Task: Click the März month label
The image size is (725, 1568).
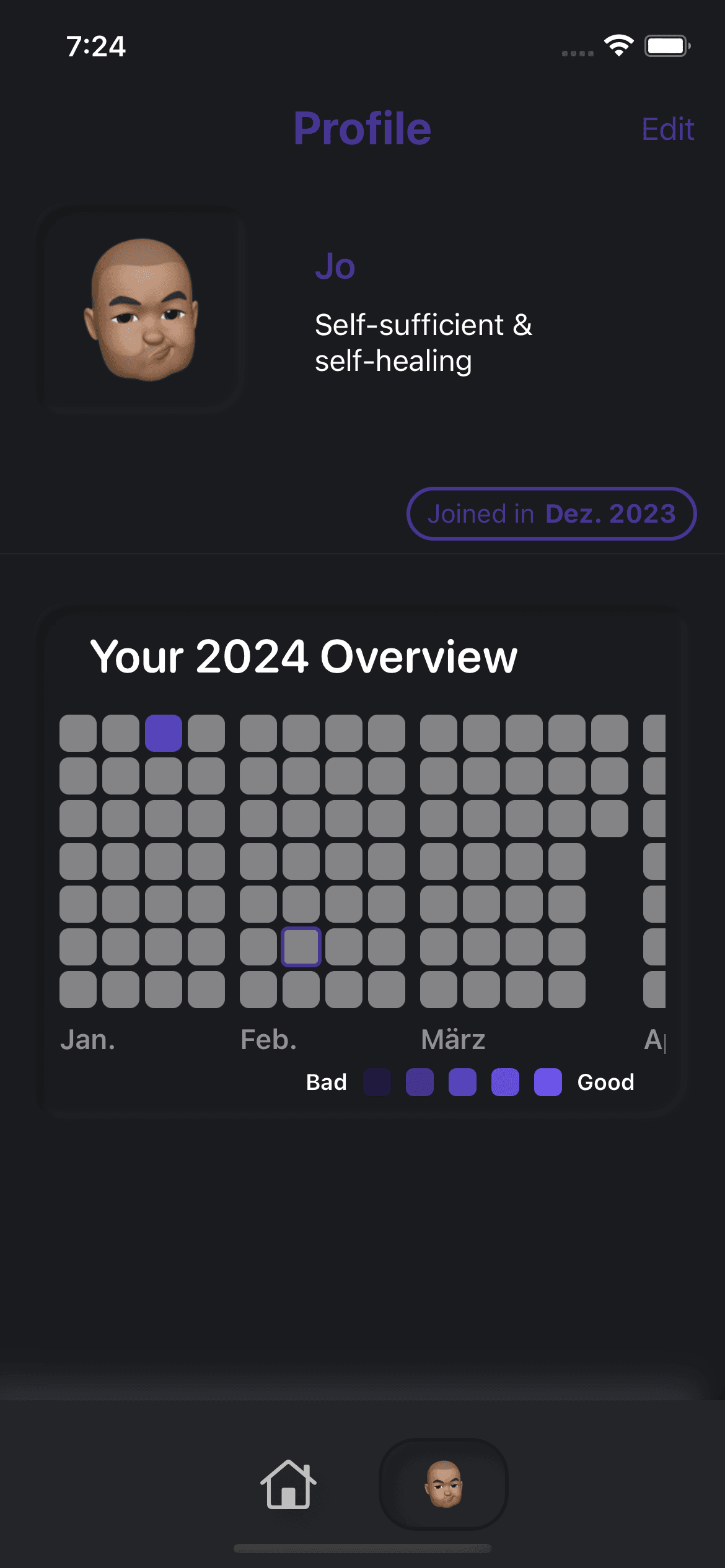Action: (x=453, y=1040)
